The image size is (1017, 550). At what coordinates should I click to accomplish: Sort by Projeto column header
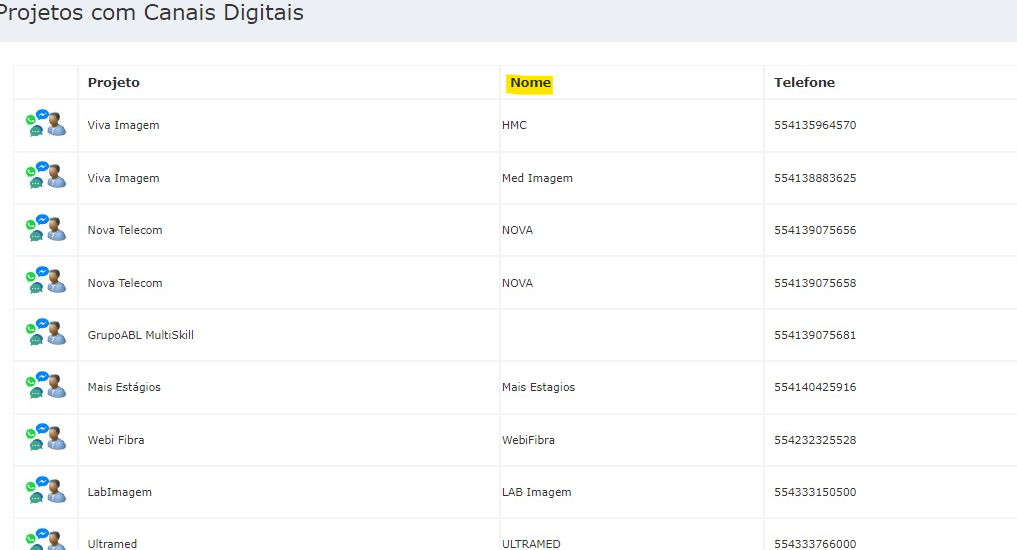pos(114,82)
